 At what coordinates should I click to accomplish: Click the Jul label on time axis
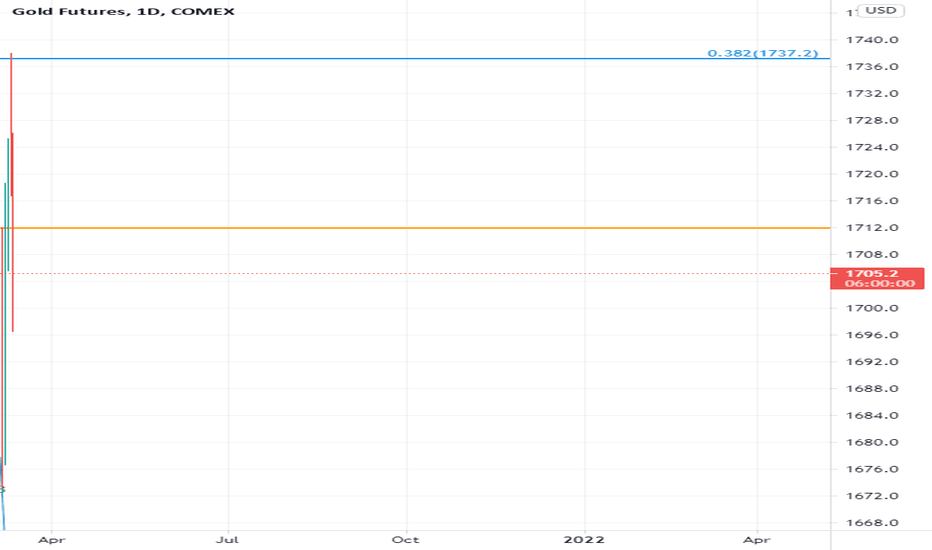(228, 539)
